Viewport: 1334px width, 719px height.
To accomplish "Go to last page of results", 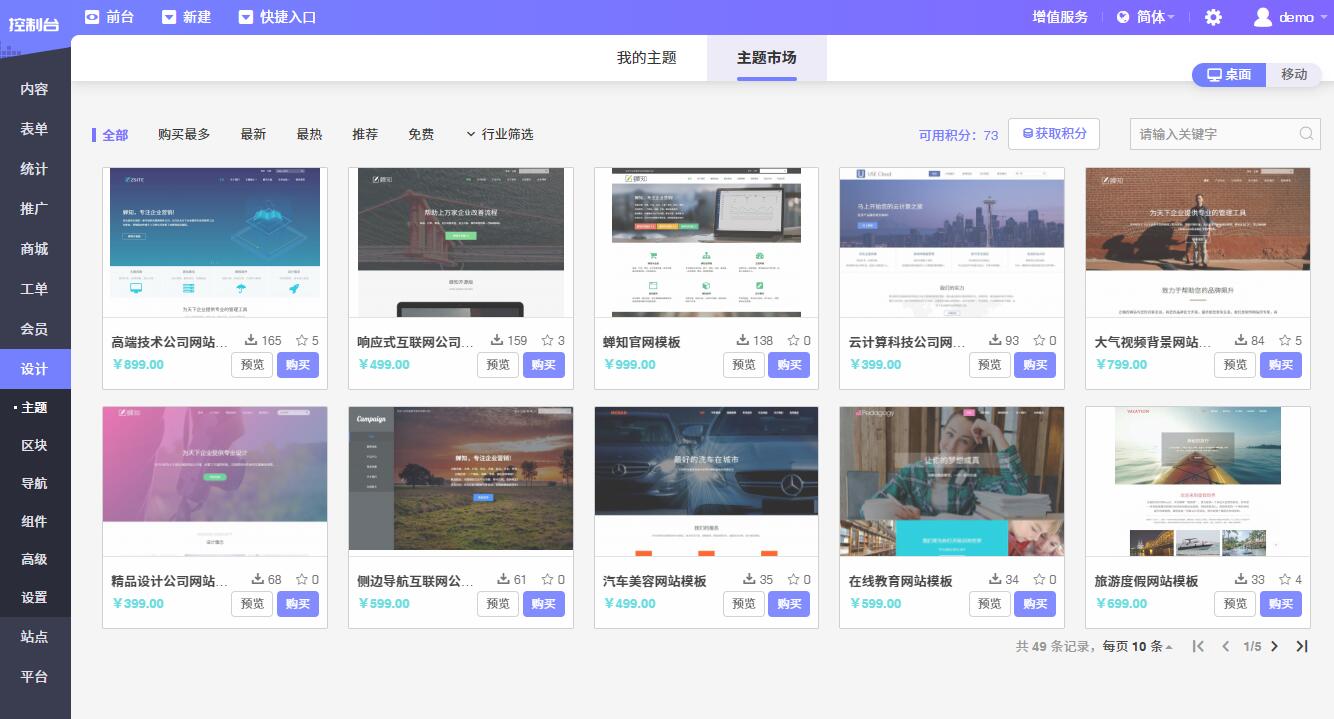I will [x=1301, y=646].
